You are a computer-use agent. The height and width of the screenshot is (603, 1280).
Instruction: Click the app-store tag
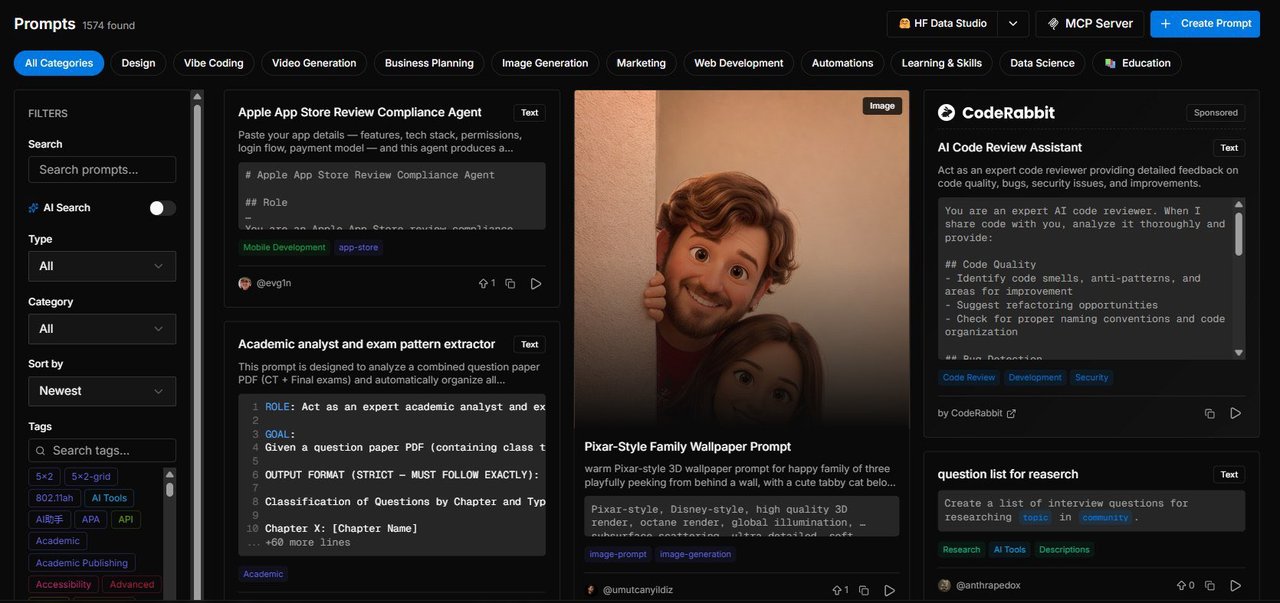coord(358,247)
